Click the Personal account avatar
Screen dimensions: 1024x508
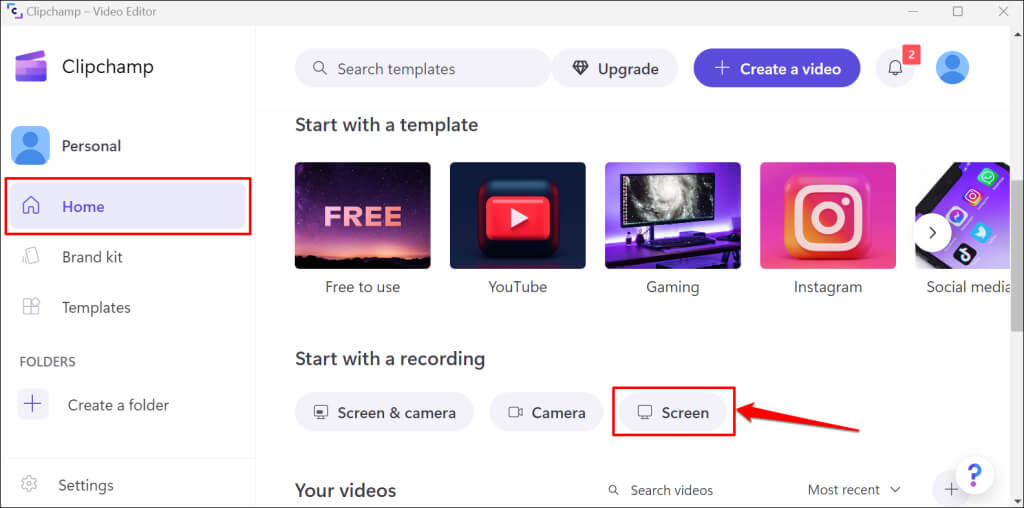coord(30,146)
